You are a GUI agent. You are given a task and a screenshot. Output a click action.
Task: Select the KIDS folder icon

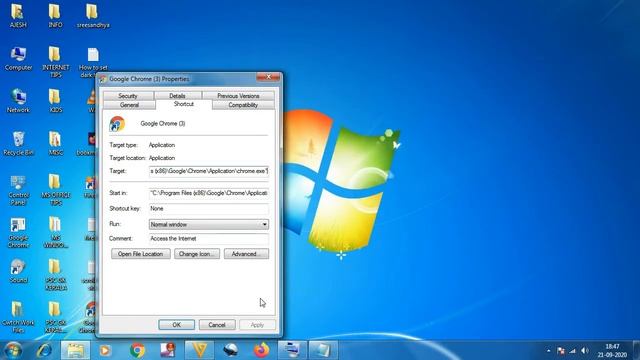[55, 101]
